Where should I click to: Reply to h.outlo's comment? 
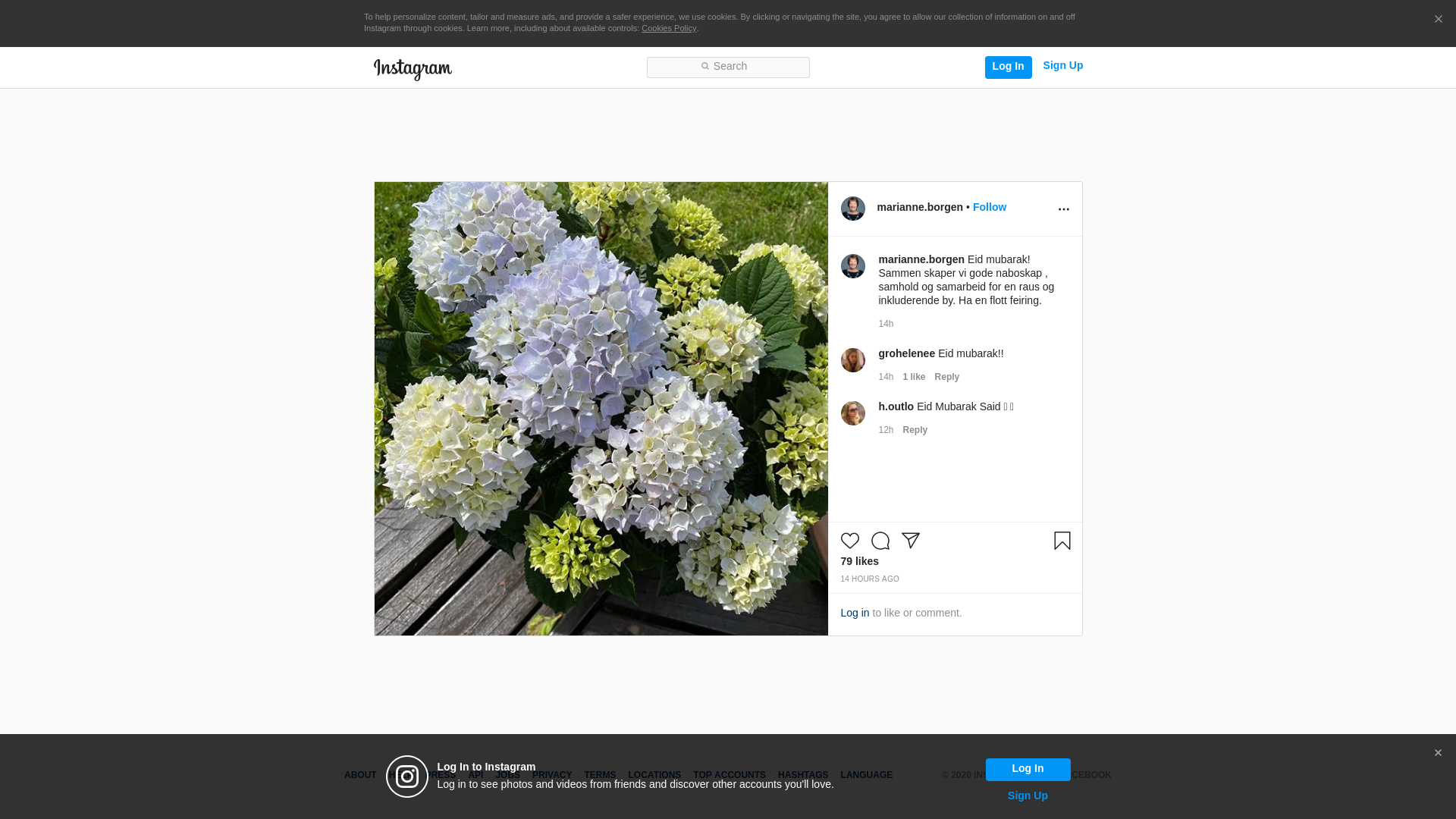(x=915, y=430)
